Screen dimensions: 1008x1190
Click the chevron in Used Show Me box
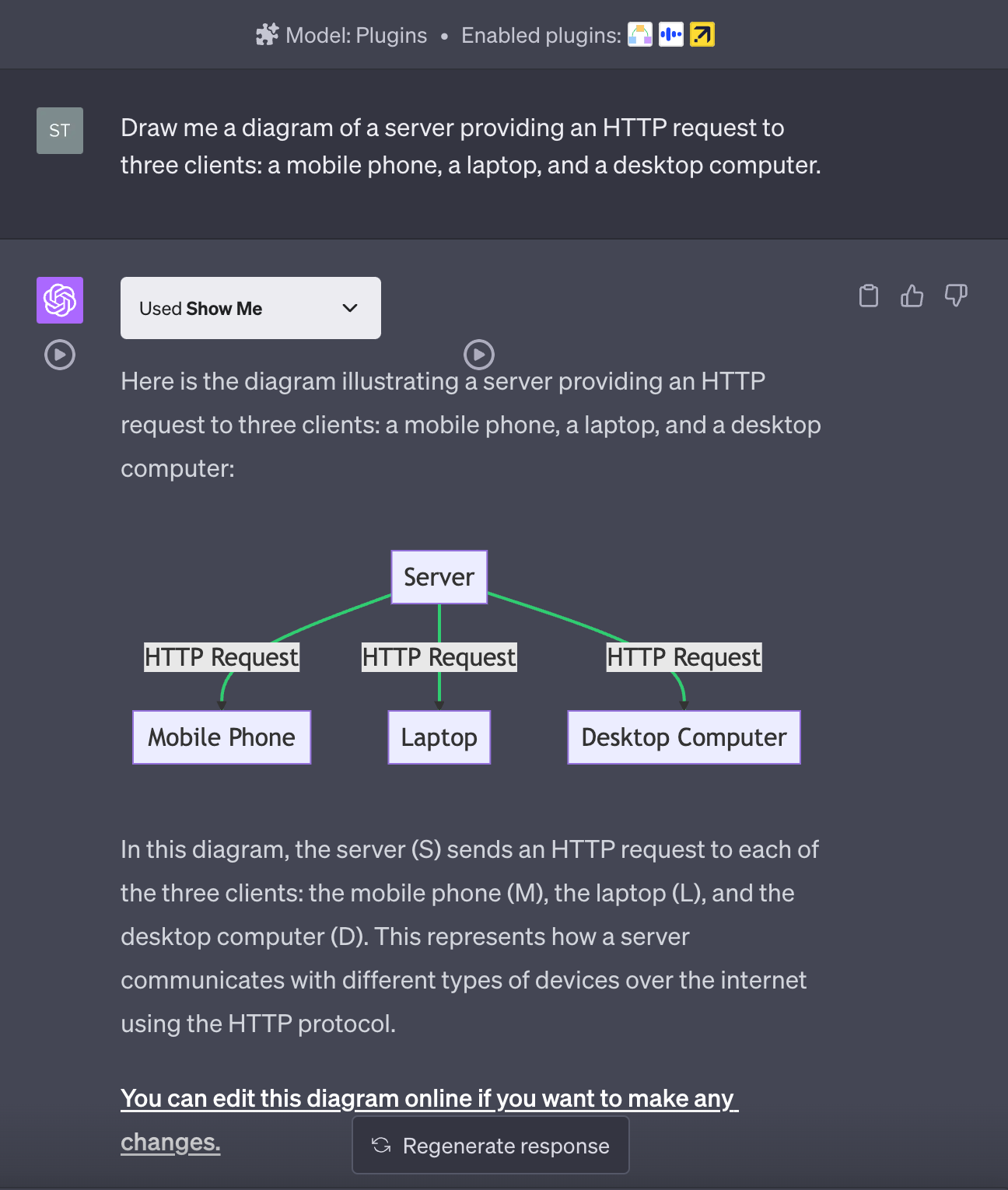point(350,308)
